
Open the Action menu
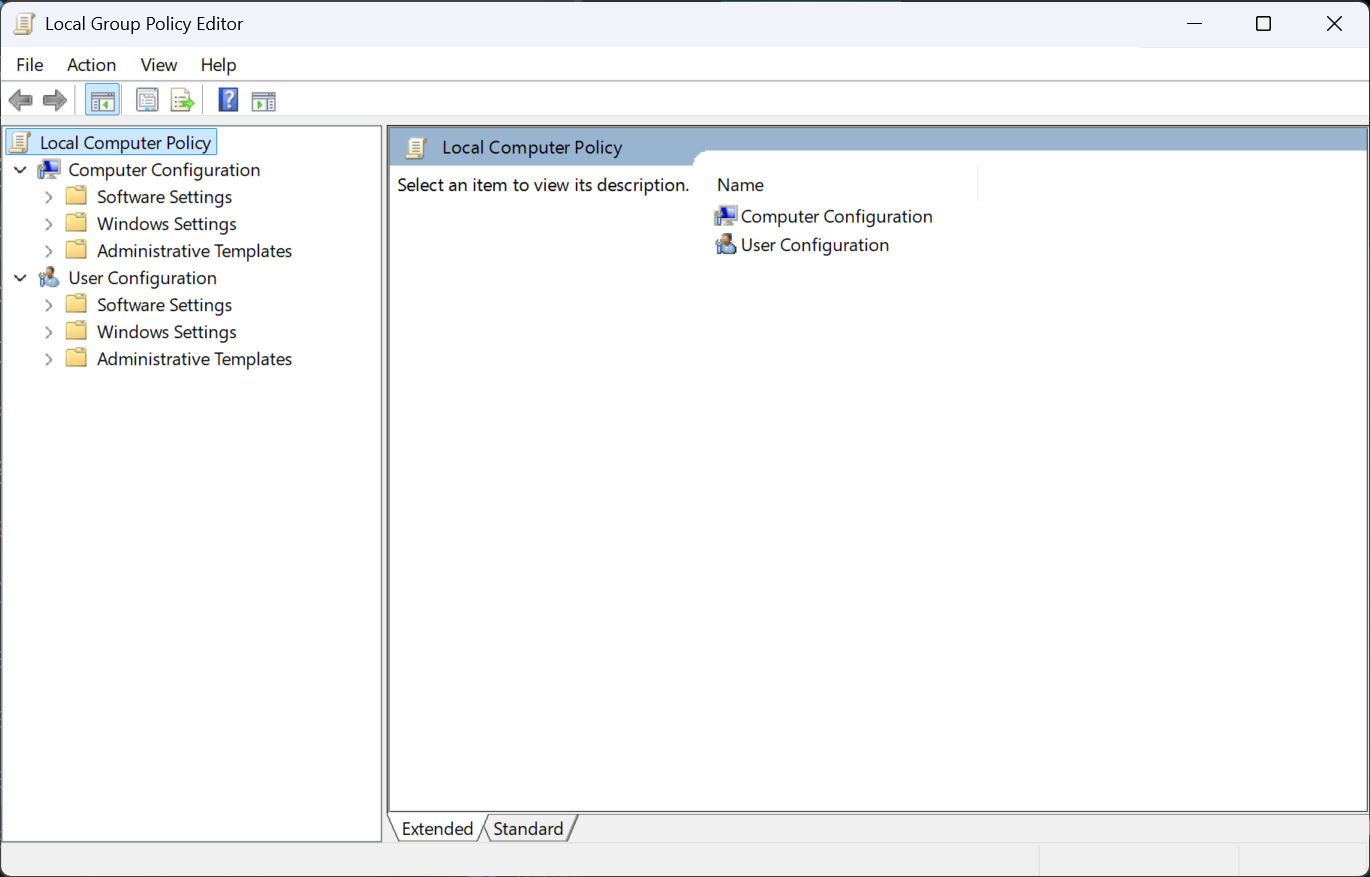pos(91,65)
